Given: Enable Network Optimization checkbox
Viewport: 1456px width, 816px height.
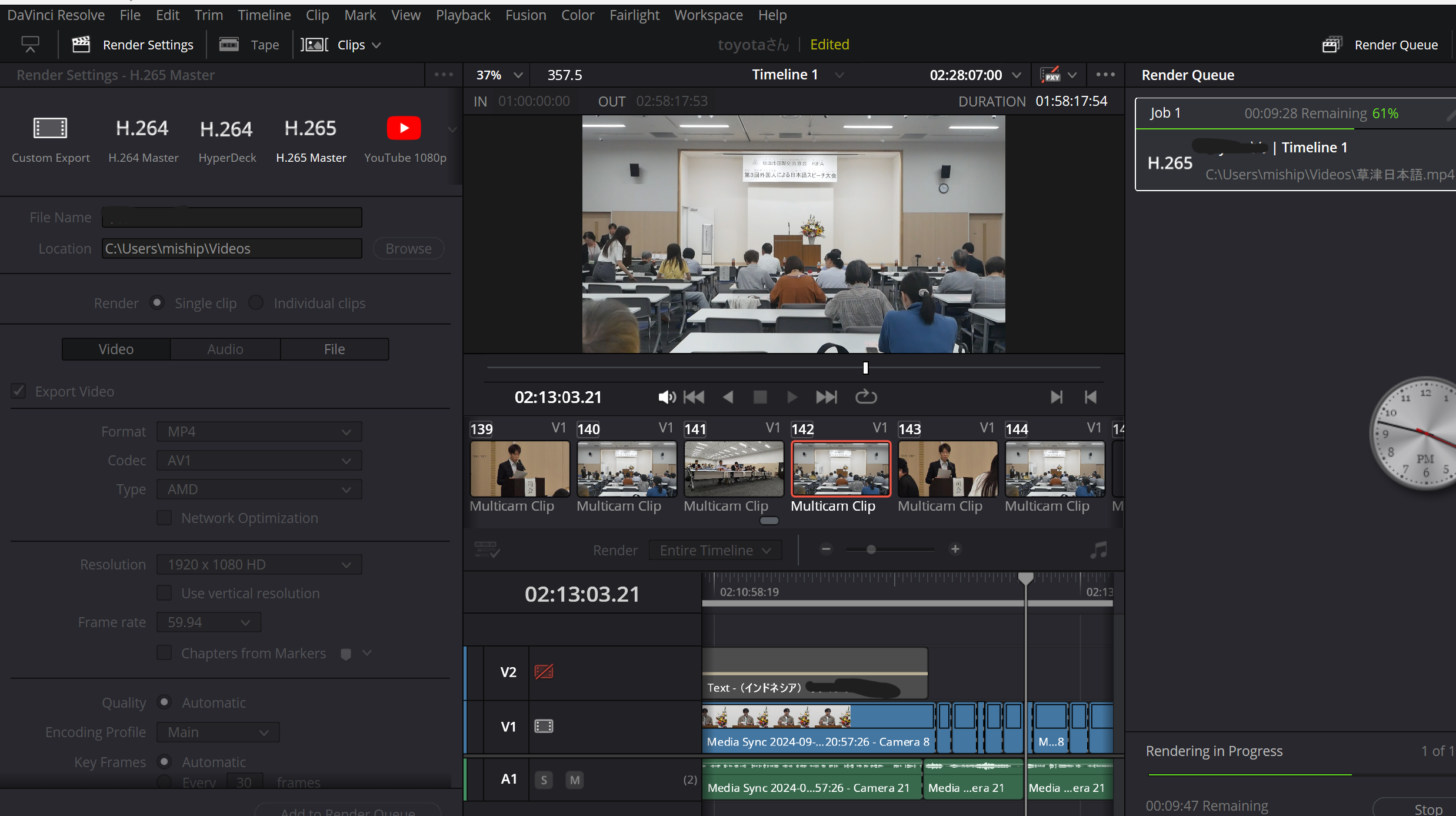Looking at the screenshot, I should coord(165,518).
